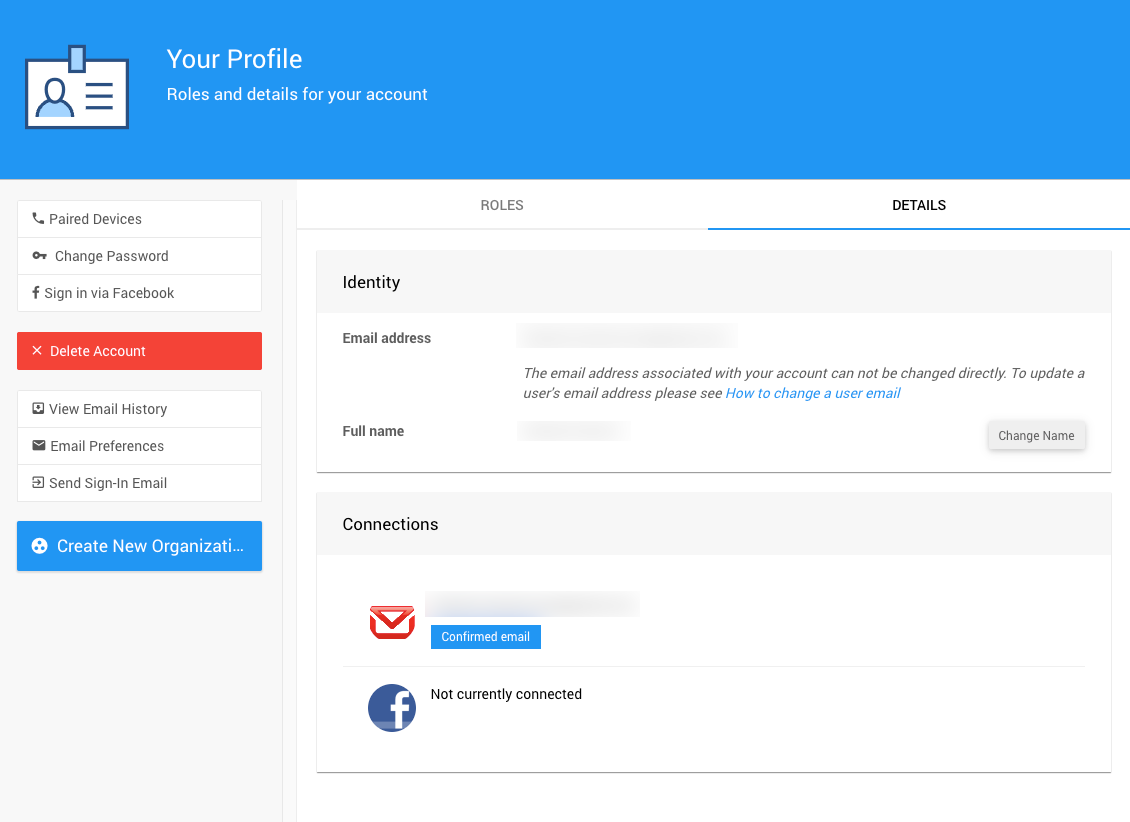
Task: Click the profile ID badge icon
Action: (x=77, y=88)
